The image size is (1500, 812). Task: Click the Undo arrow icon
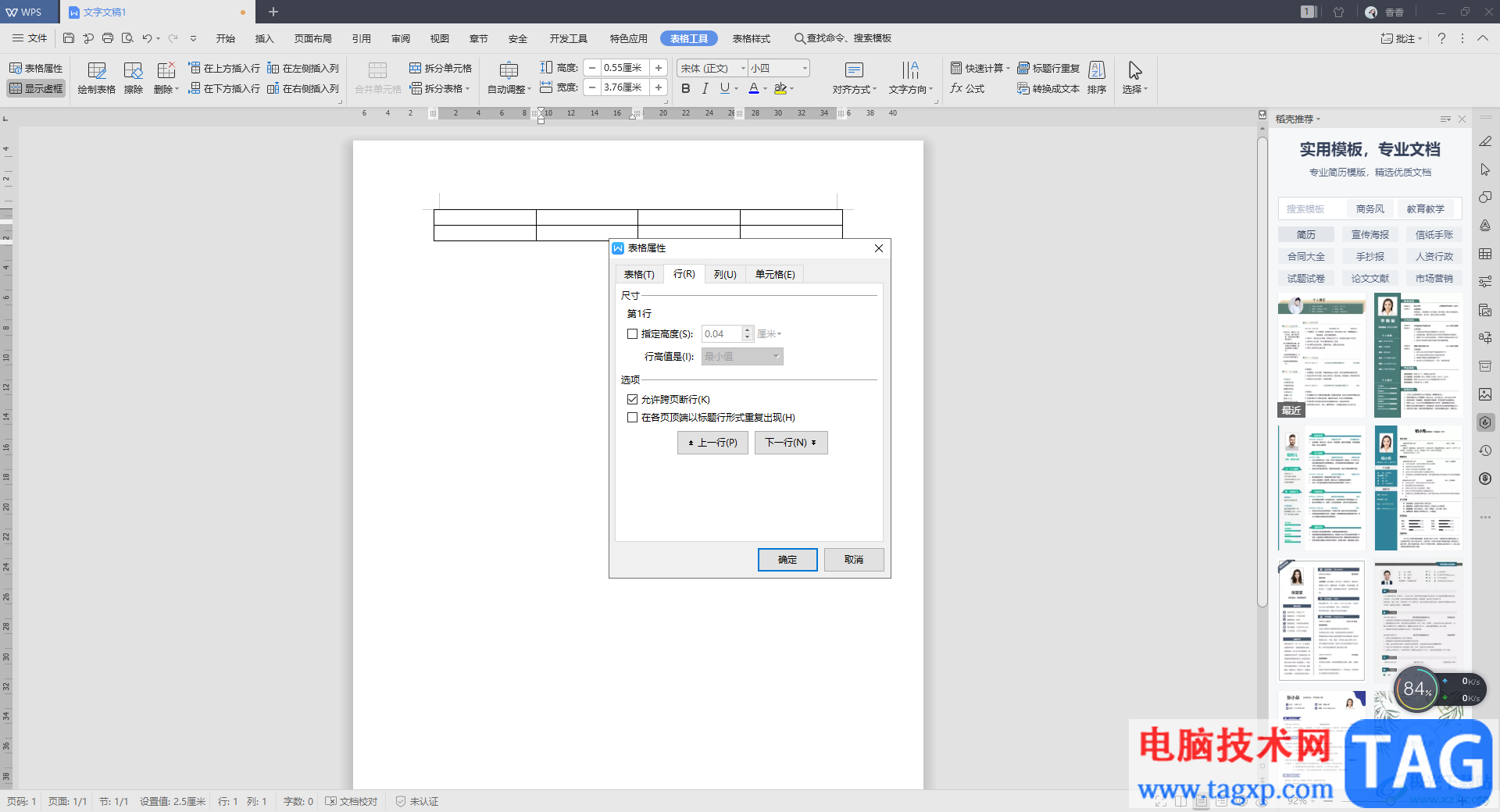pyautogui.click(x=146, y=38)
